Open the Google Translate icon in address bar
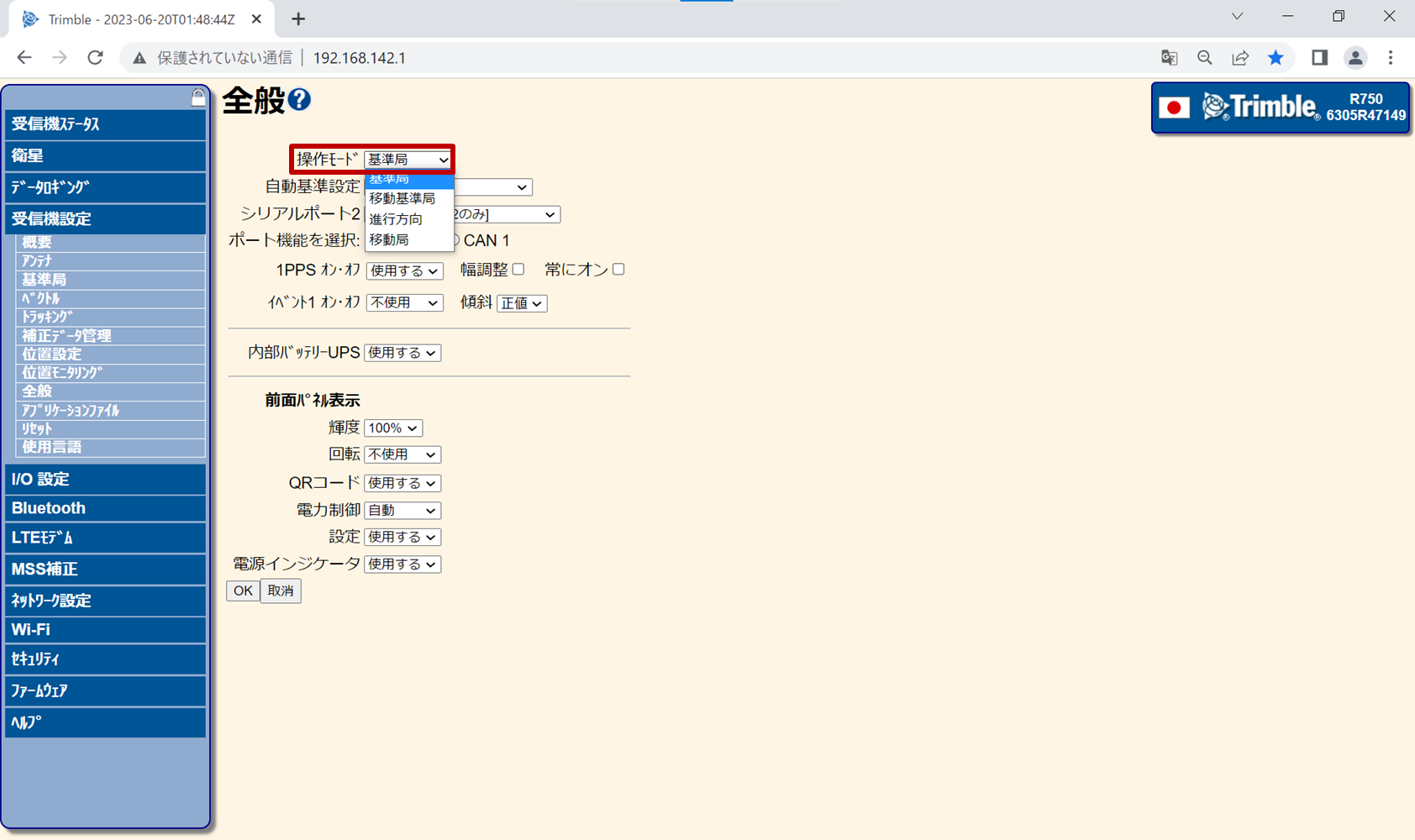 [1169, 58]
